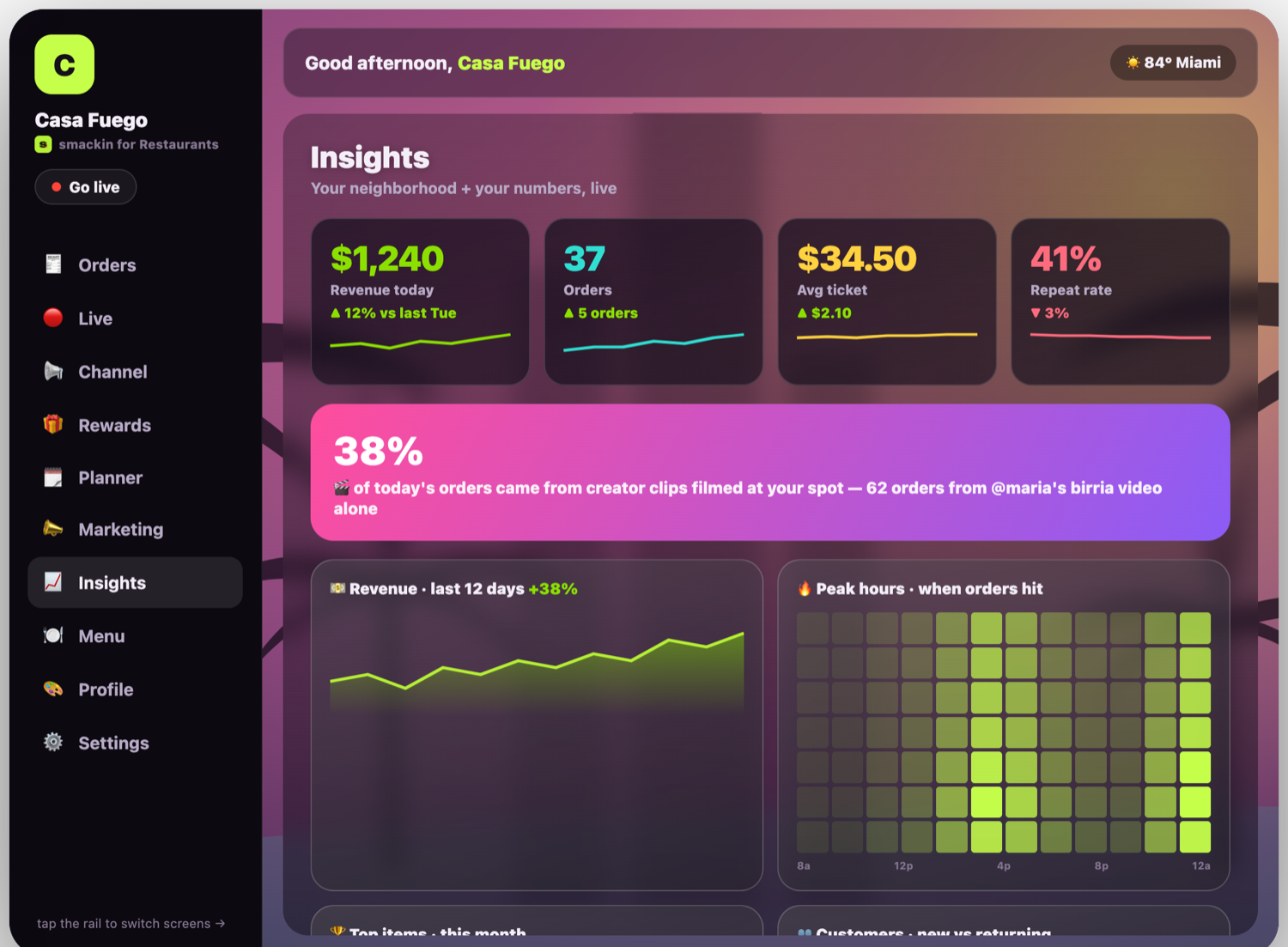Click the Live red circle icon

53,318
